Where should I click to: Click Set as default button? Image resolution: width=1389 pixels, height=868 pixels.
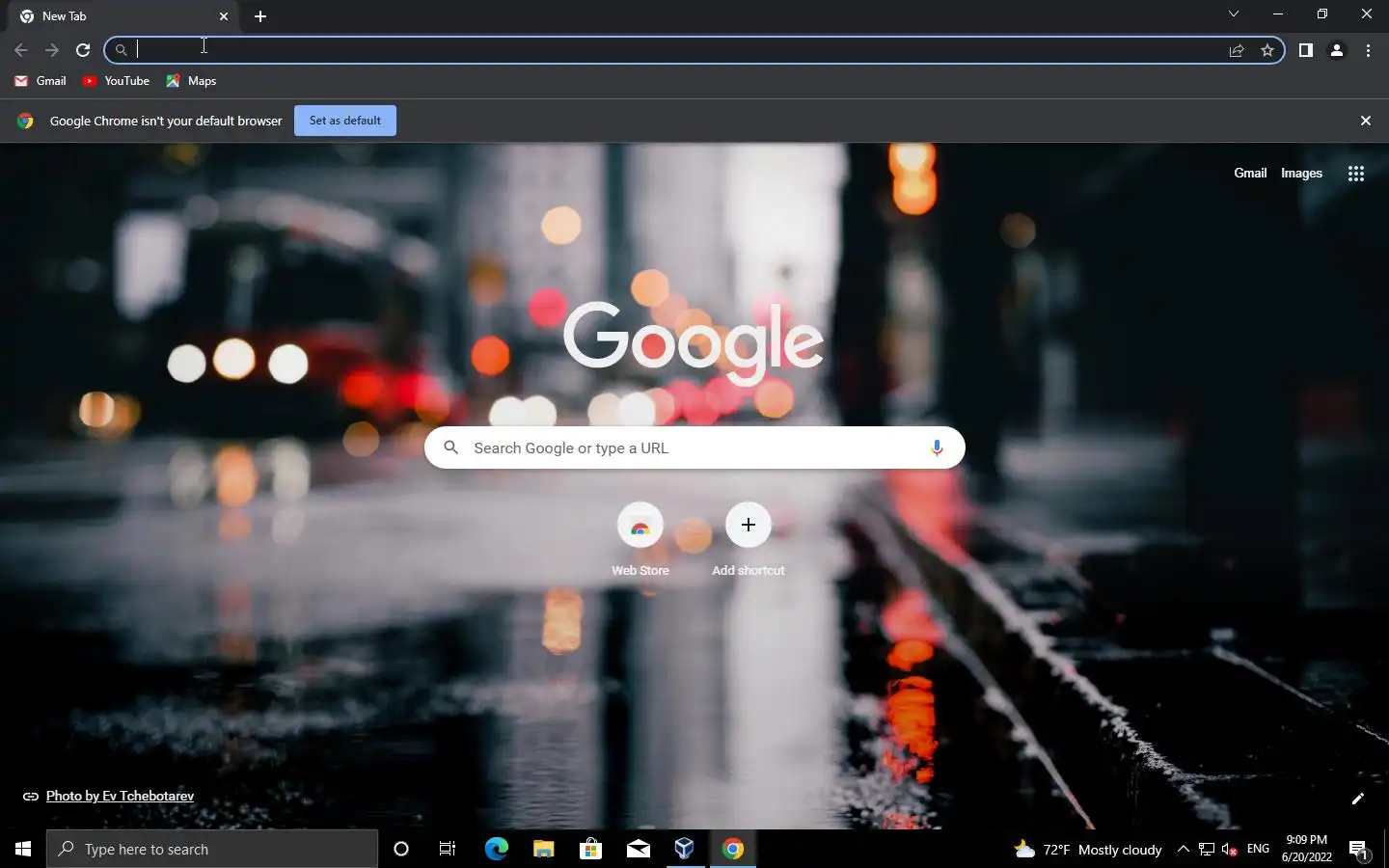click(x=345, y=121)
